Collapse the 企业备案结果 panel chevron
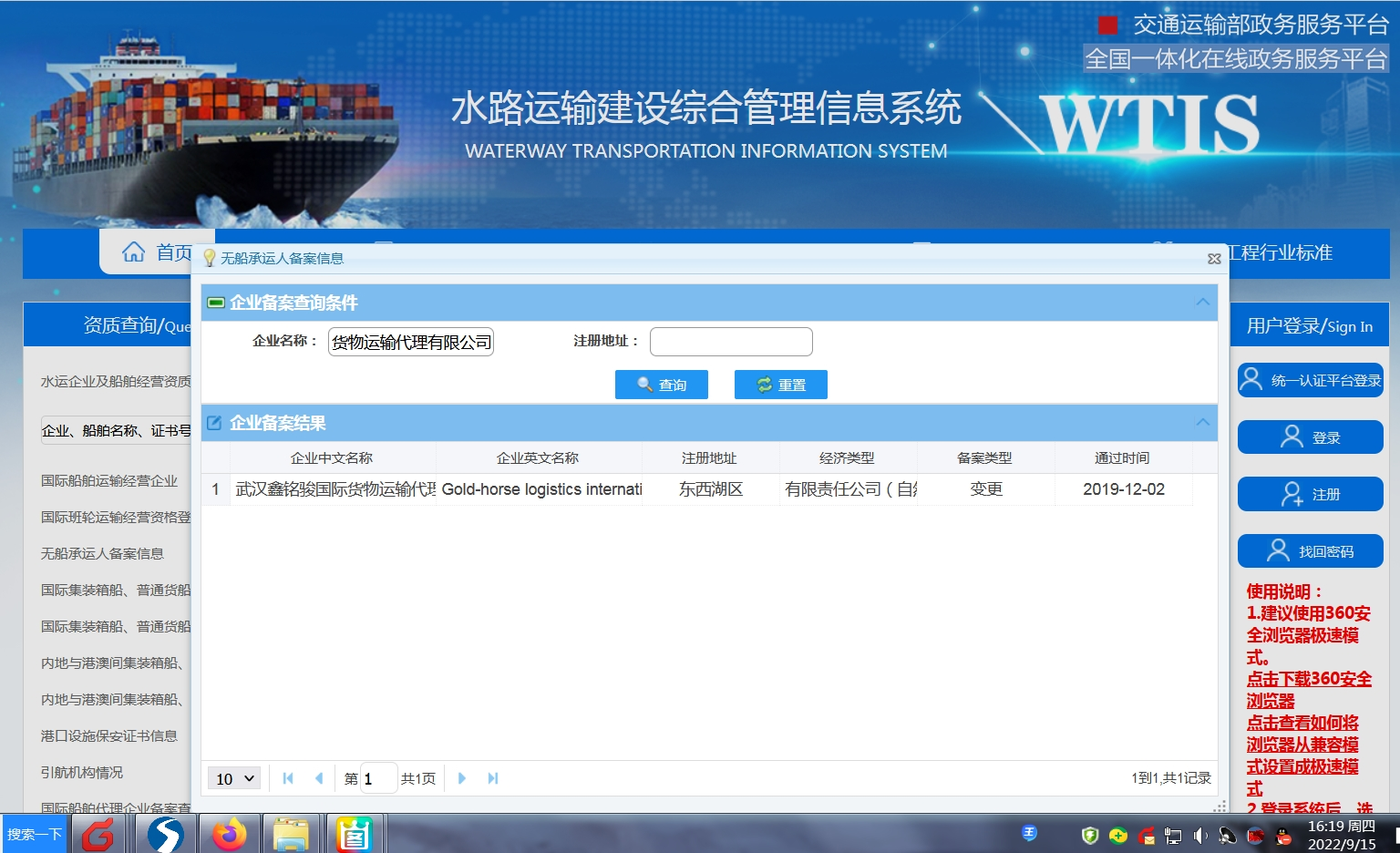Viewport: 1400px width, 853px height. coord(1204,423)
